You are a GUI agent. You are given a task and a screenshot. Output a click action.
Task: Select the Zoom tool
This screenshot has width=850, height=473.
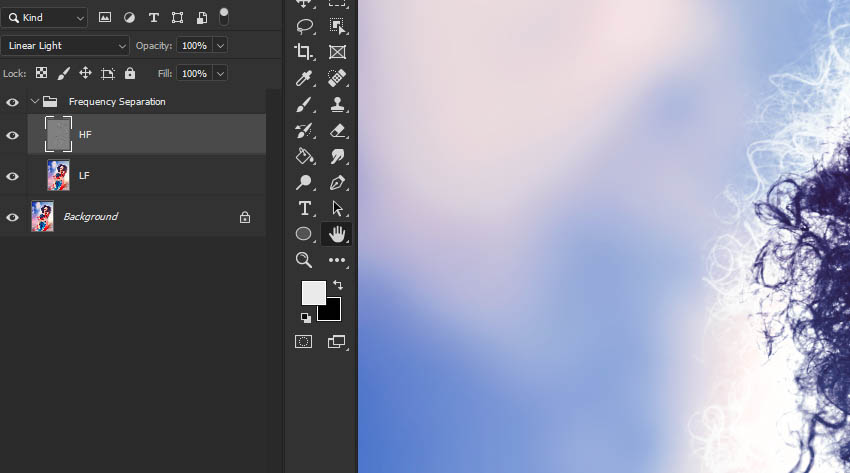[304, 260]
